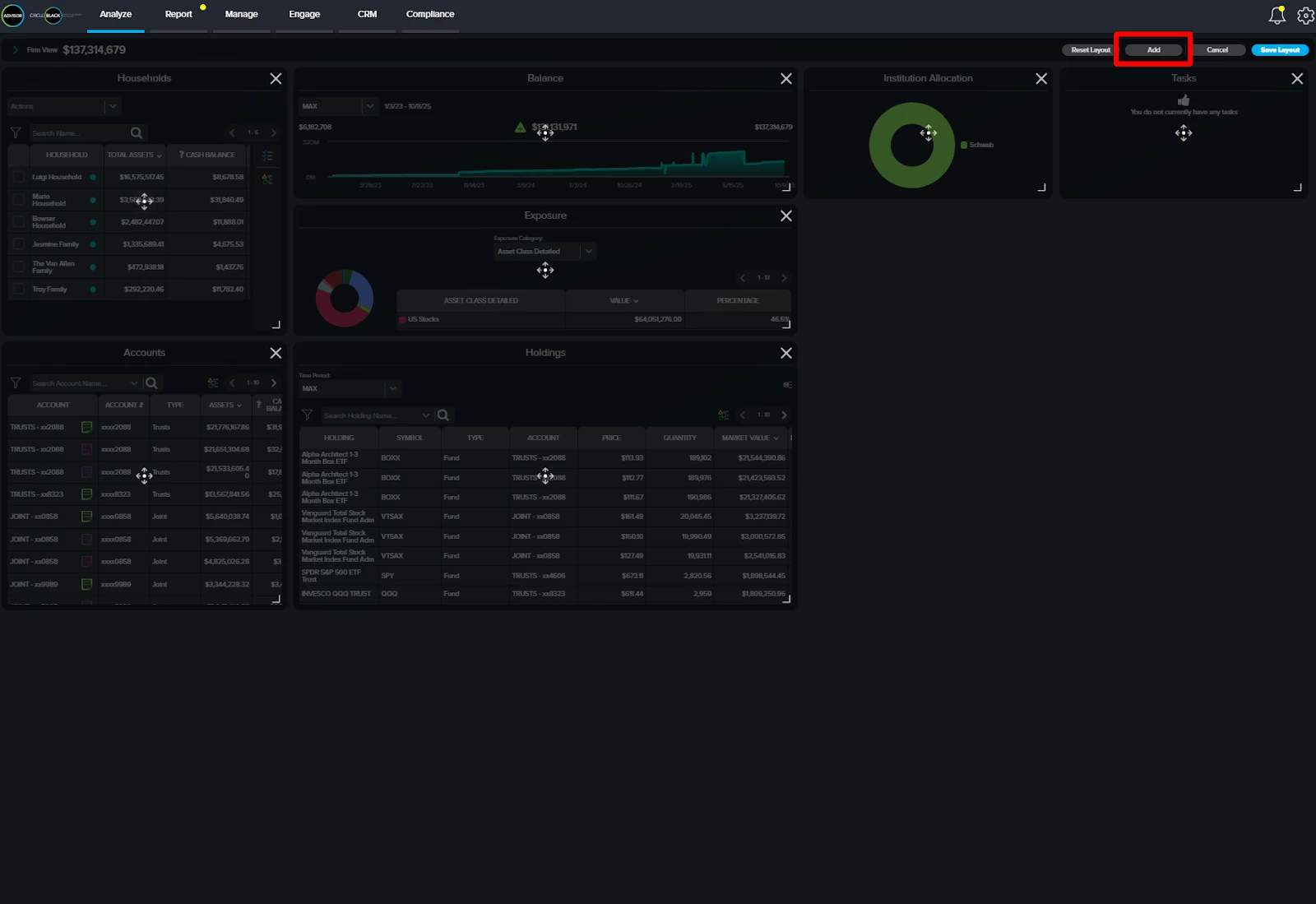Tick the Luigi Household checkbox
Viewport: 1316px width, 904px height.
coord(18,177)
